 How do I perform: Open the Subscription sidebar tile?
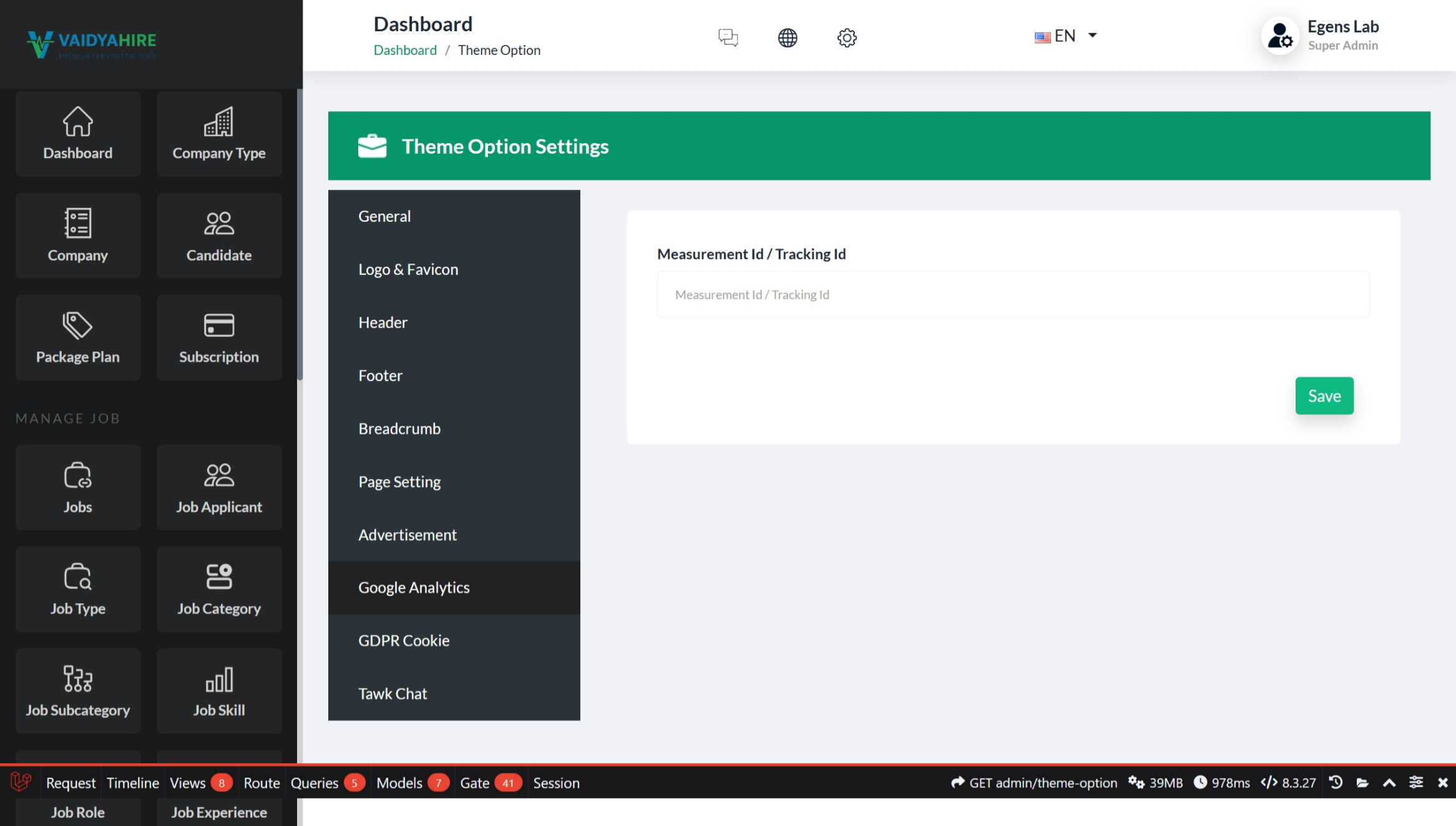(x=219, y=338)
